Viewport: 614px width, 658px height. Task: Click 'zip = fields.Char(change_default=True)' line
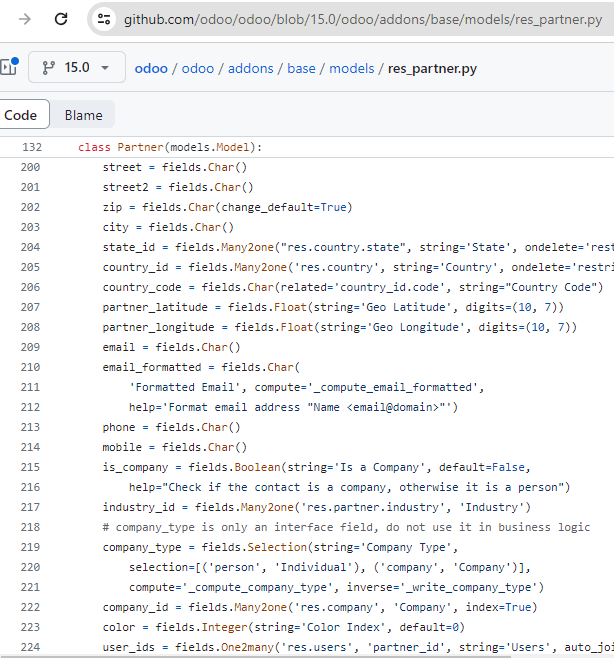click(227, 207)
